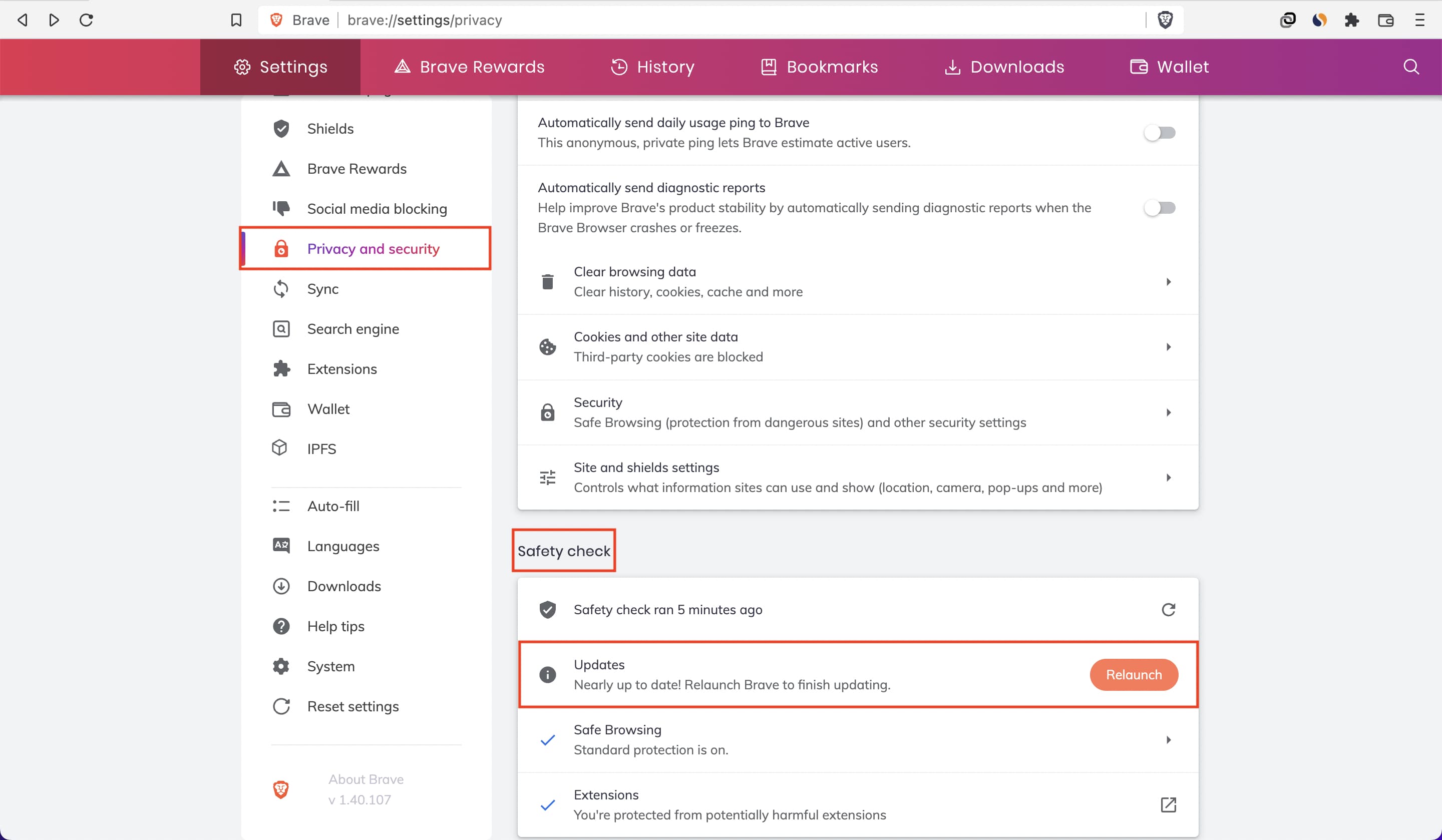Expand Site and shields settings arrow
Image resolution: width=1442 pixels, height=840 pixels.
pyautogui.click(x=1169, y=477)
